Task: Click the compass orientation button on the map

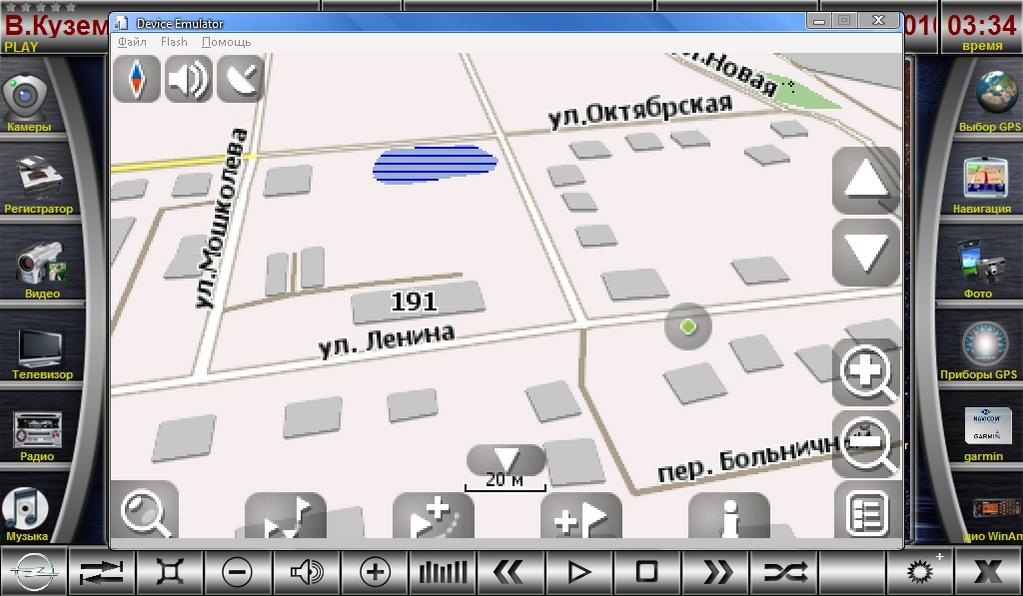Action: click(x=136, y=78)
